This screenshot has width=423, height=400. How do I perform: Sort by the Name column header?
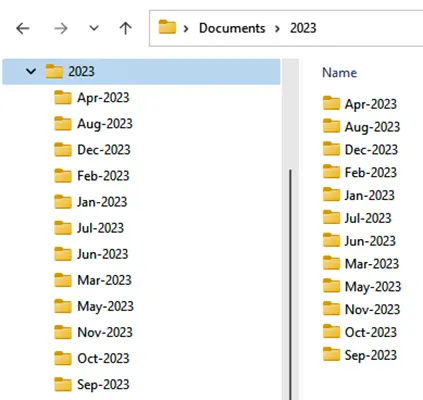339,72
